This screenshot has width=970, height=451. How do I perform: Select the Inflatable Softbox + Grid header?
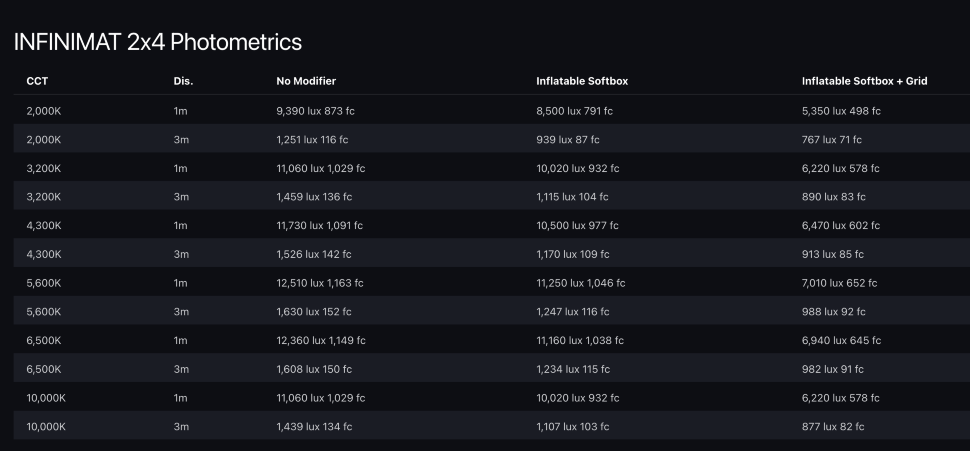pyautogui.click(x=864, y=81)
